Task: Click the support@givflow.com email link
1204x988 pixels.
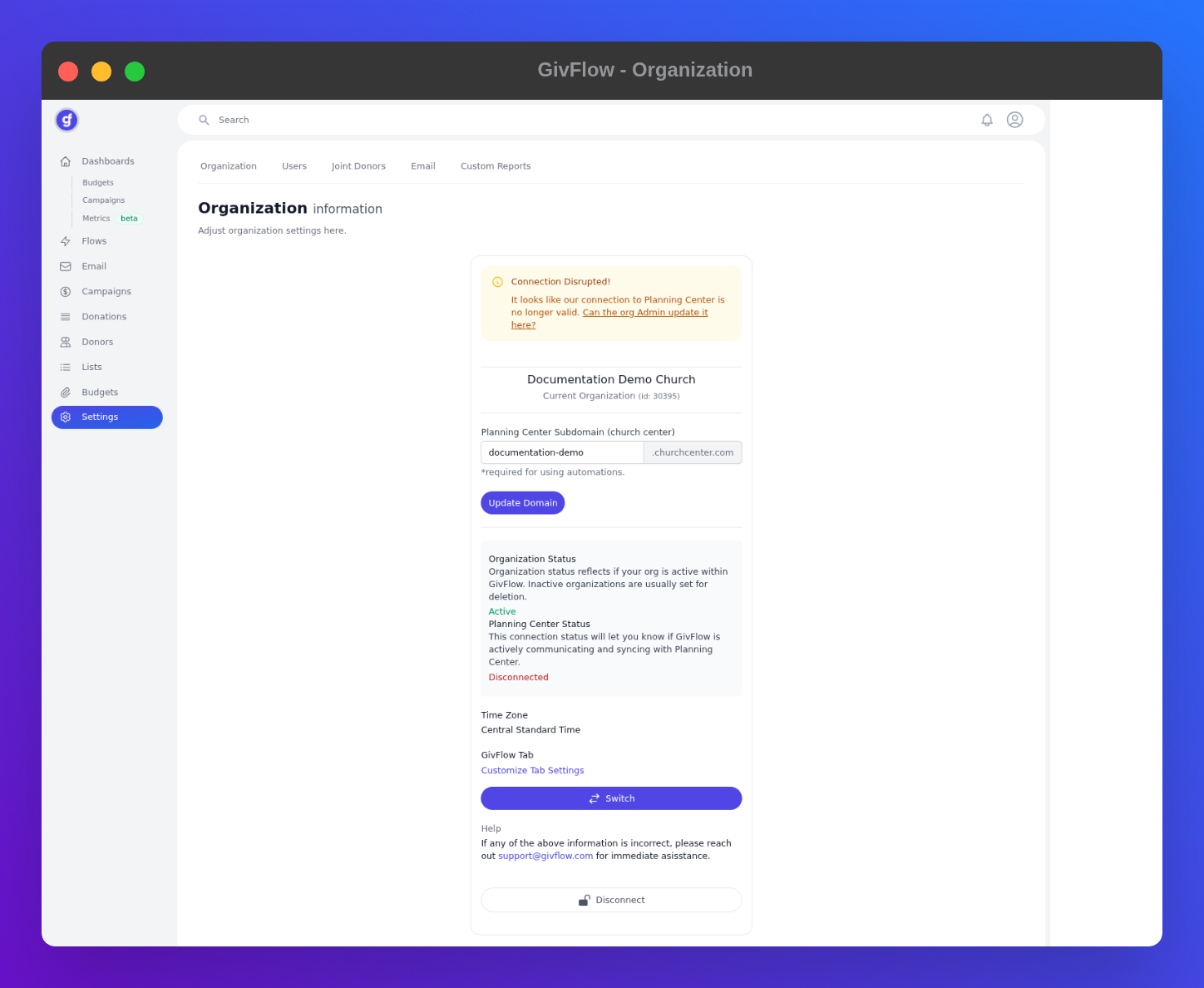Action: point(545,856)
